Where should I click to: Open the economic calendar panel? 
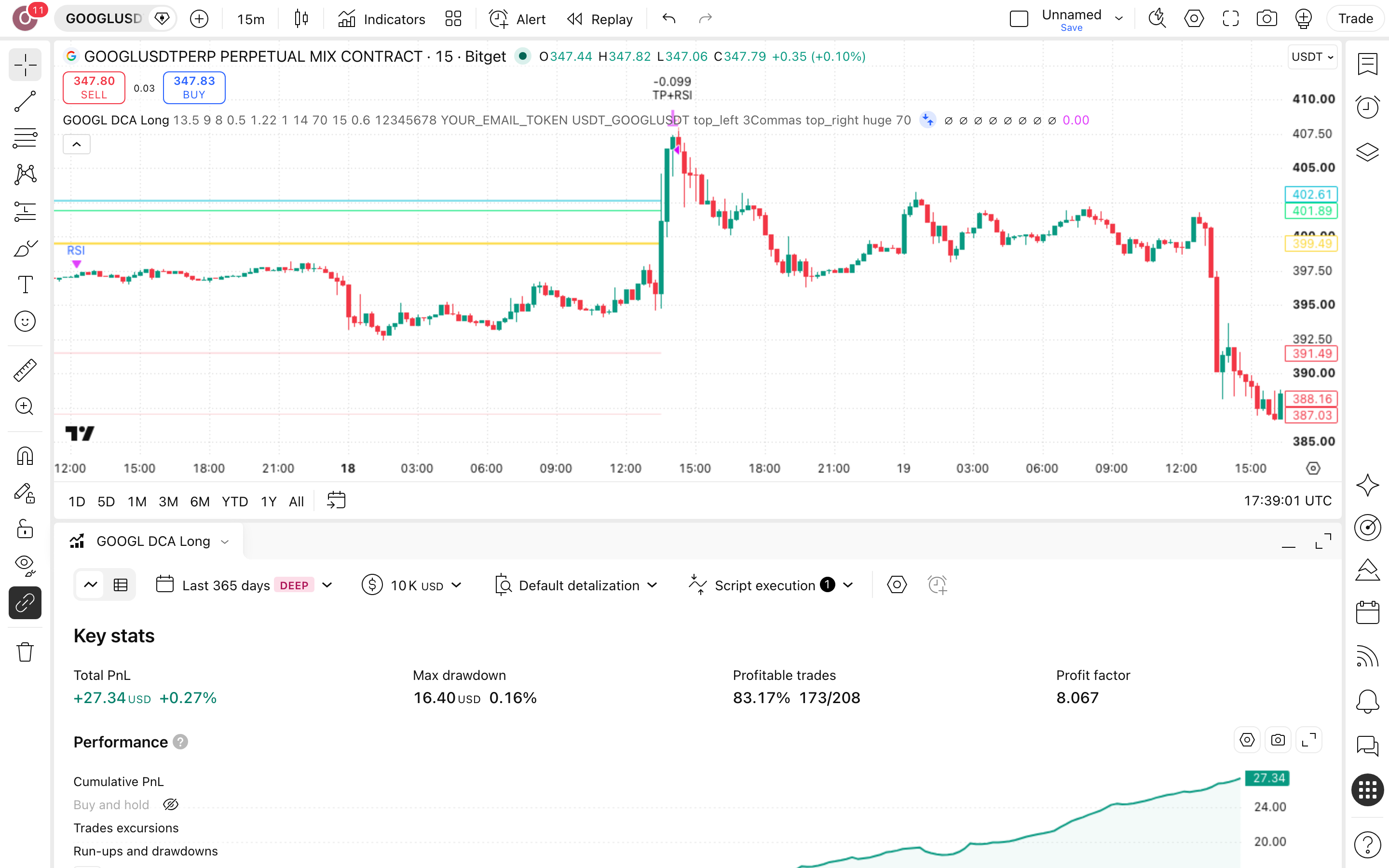1368,612
